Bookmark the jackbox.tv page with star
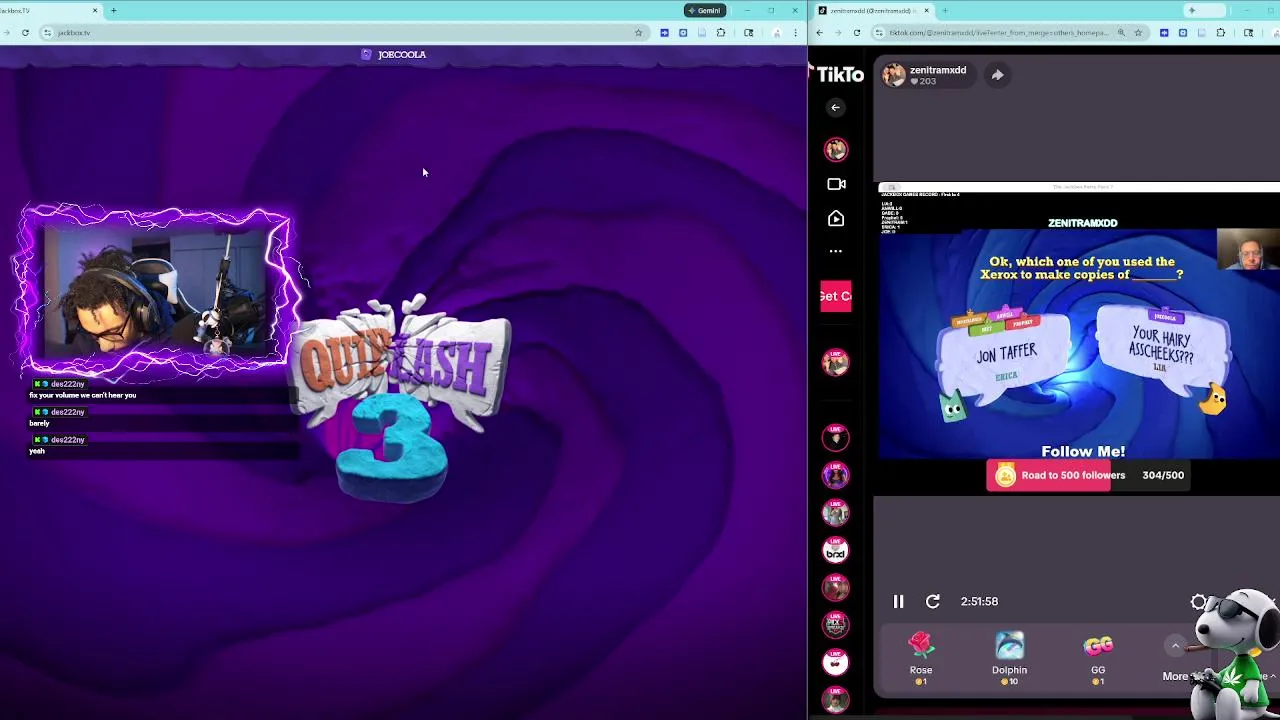 tap(638, 33)
